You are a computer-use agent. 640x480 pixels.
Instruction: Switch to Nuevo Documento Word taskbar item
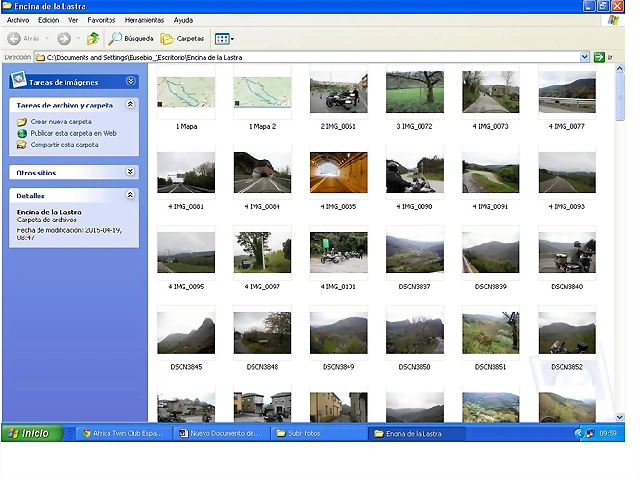pyautogui.click(x=220, y=433)
